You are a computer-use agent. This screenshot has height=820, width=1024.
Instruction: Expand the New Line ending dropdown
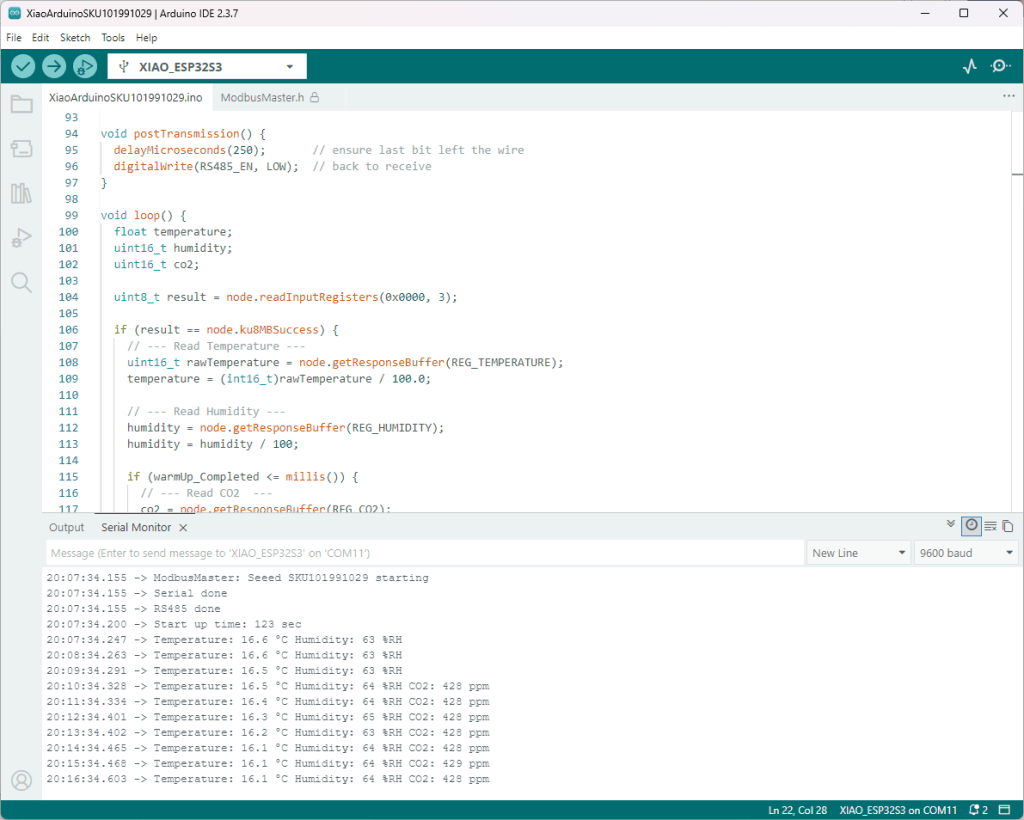click(859, 553)
